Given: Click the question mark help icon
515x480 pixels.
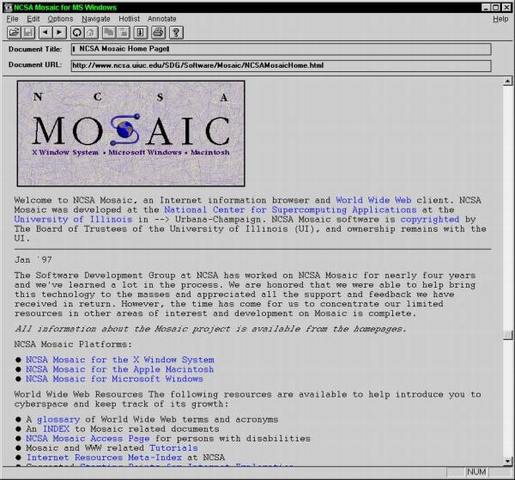Looking at the screenshot, I should point(176,33).
